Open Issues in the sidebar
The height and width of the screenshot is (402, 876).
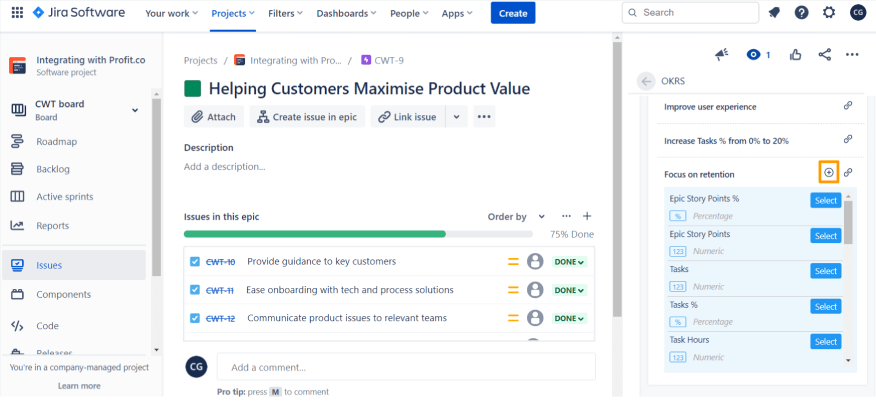tap(74, 265)
